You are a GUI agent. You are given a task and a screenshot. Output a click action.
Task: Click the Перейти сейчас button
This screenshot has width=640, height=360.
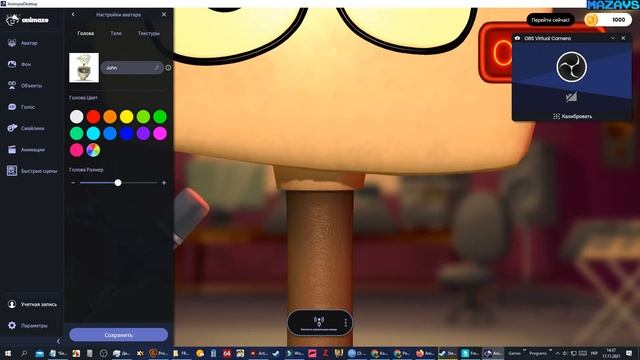point(551,20)
